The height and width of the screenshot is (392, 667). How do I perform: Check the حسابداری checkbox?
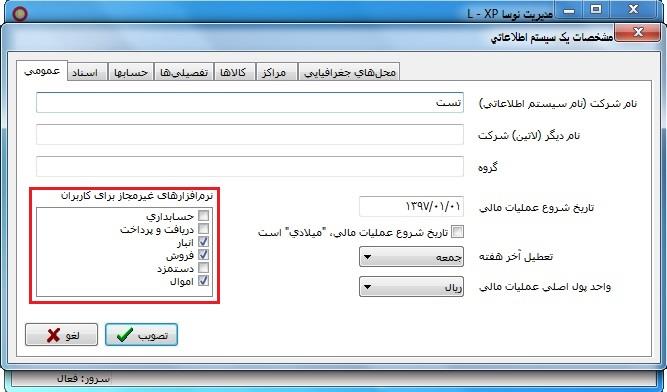[204, 216]
